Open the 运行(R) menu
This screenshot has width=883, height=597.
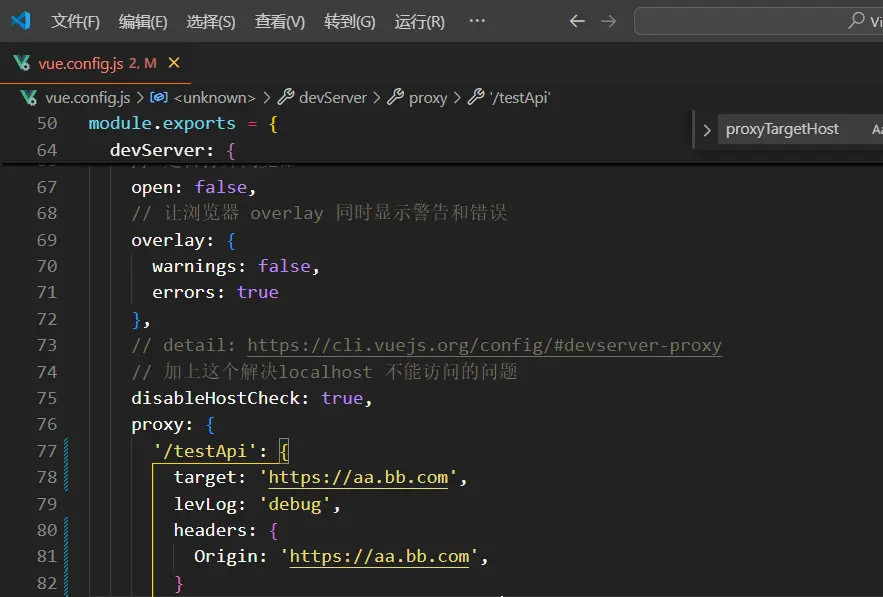coord(419,21)
